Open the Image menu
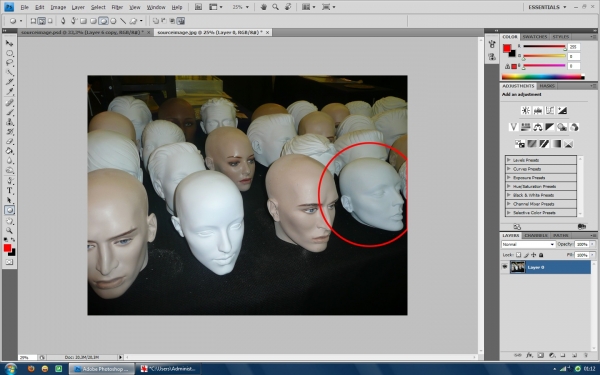600x375 pixels. coord(58,7)
